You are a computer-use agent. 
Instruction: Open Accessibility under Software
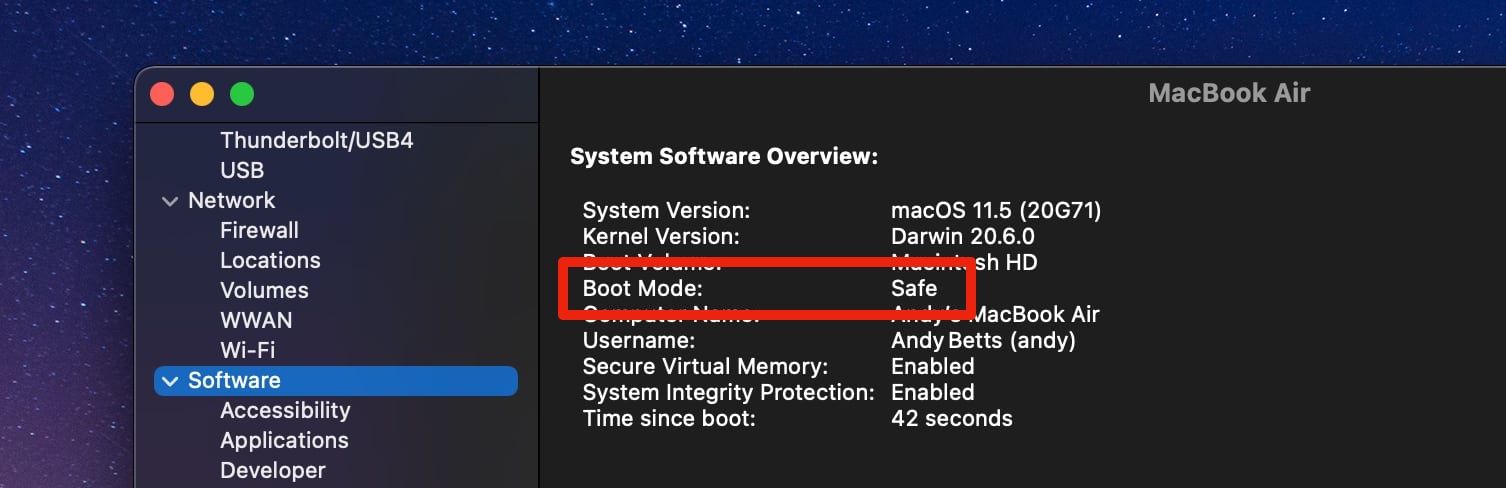[x=285, y=410]
